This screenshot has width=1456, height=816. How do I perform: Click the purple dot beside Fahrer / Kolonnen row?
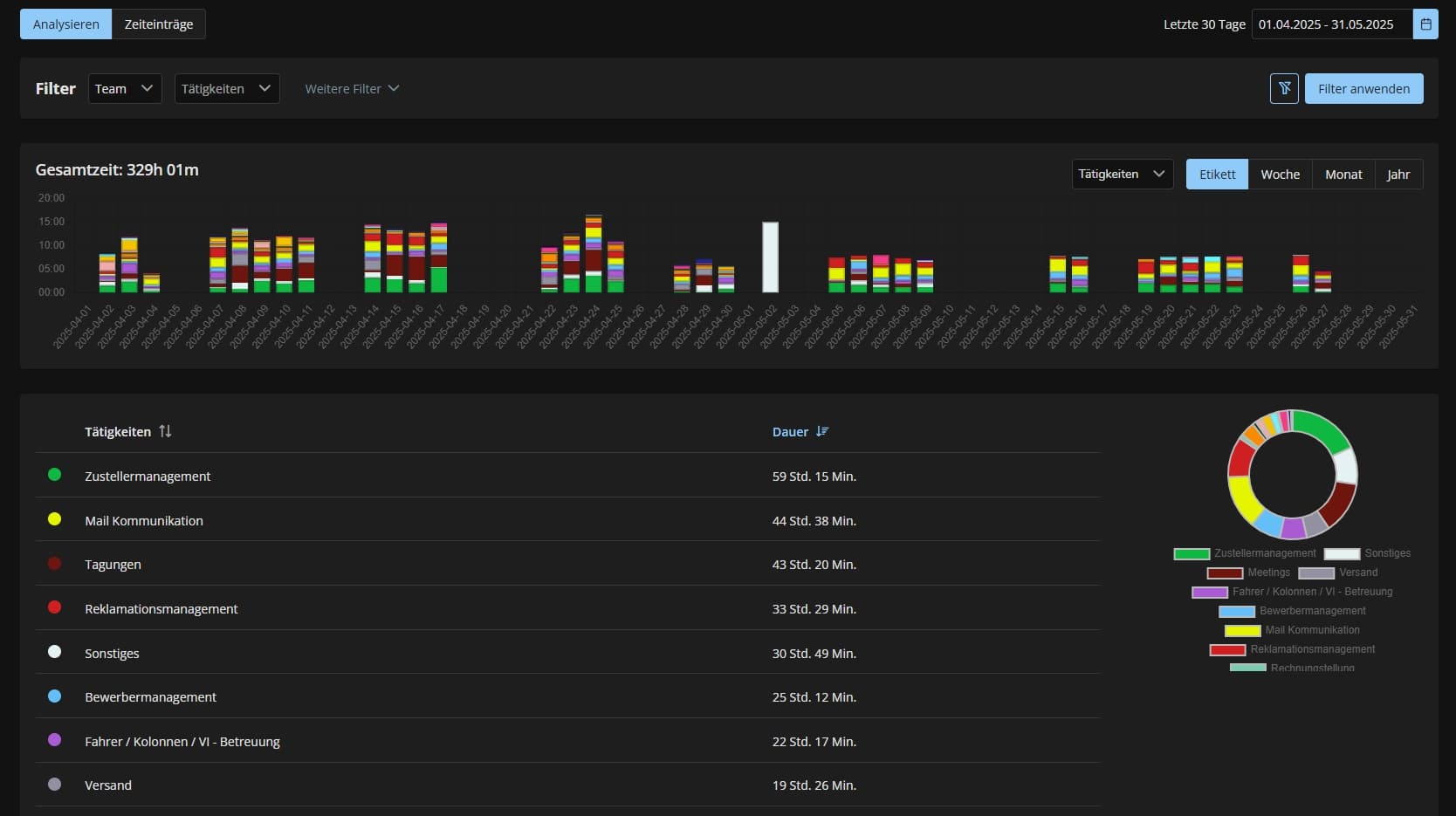pos(54,740)
